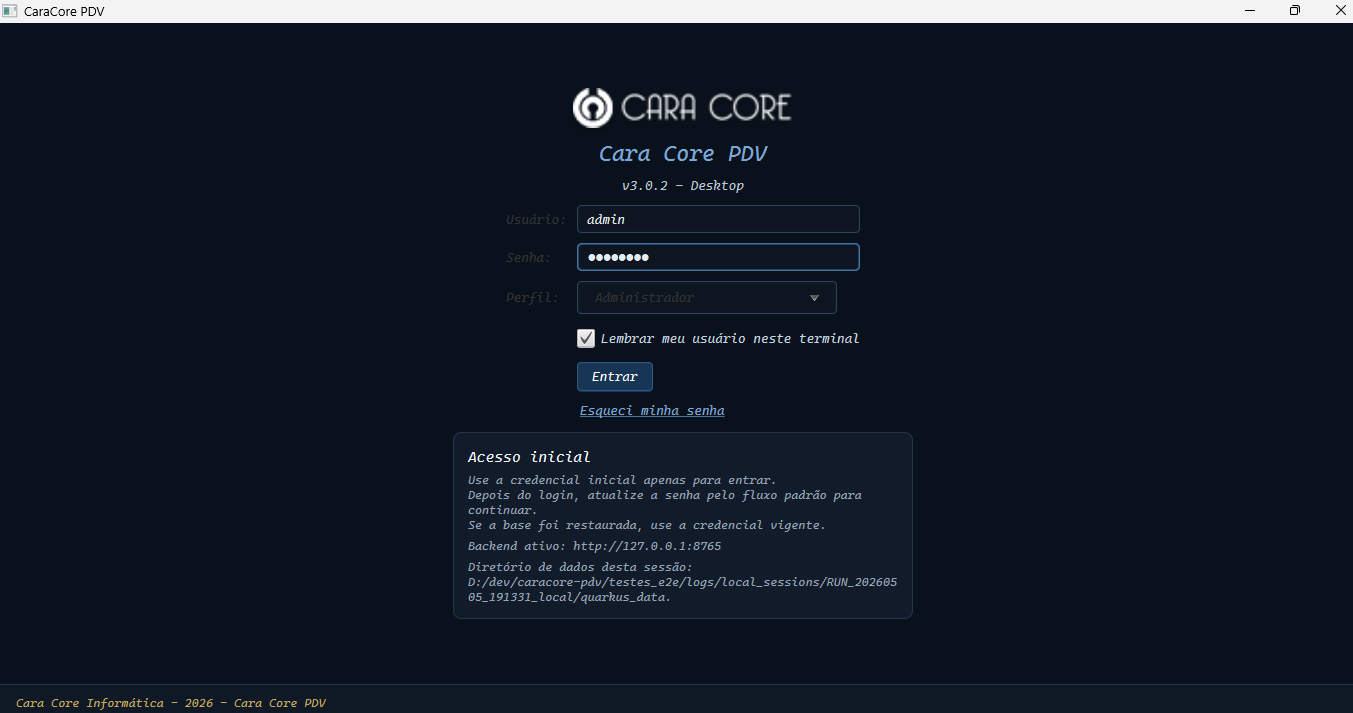The height and width of the screenshot is (713, 1353).
Task: Restore down the CaraCore PDV window
Action: [1295, 11]
